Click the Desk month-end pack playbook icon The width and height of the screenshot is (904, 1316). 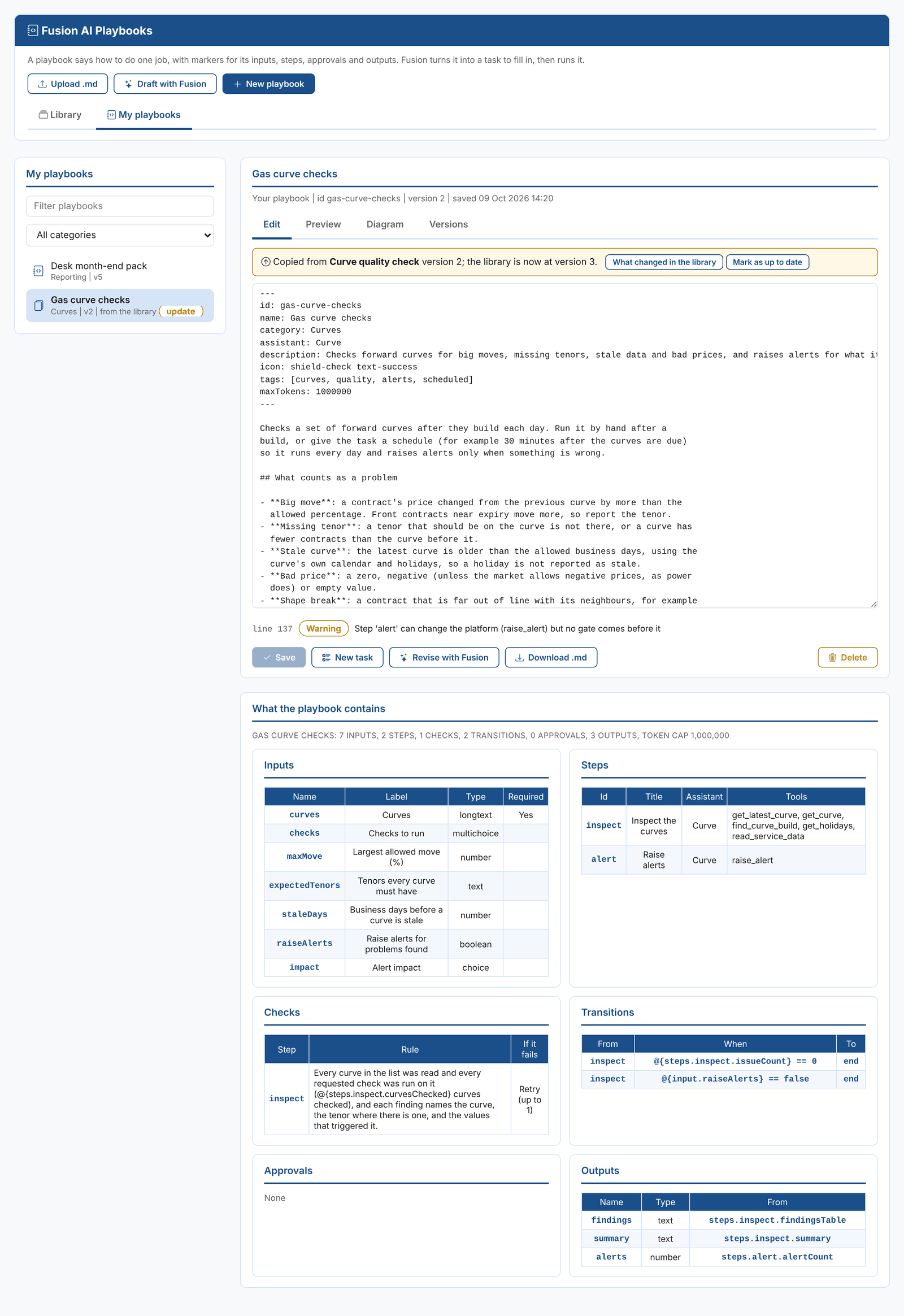pos(38,271)
